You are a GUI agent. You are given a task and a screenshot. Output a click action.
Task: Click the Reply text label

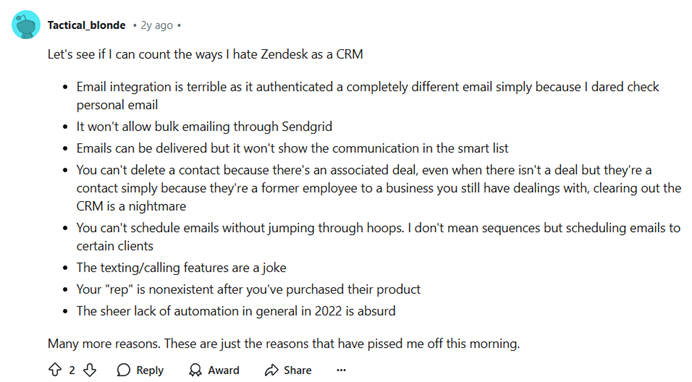point(150,370)
